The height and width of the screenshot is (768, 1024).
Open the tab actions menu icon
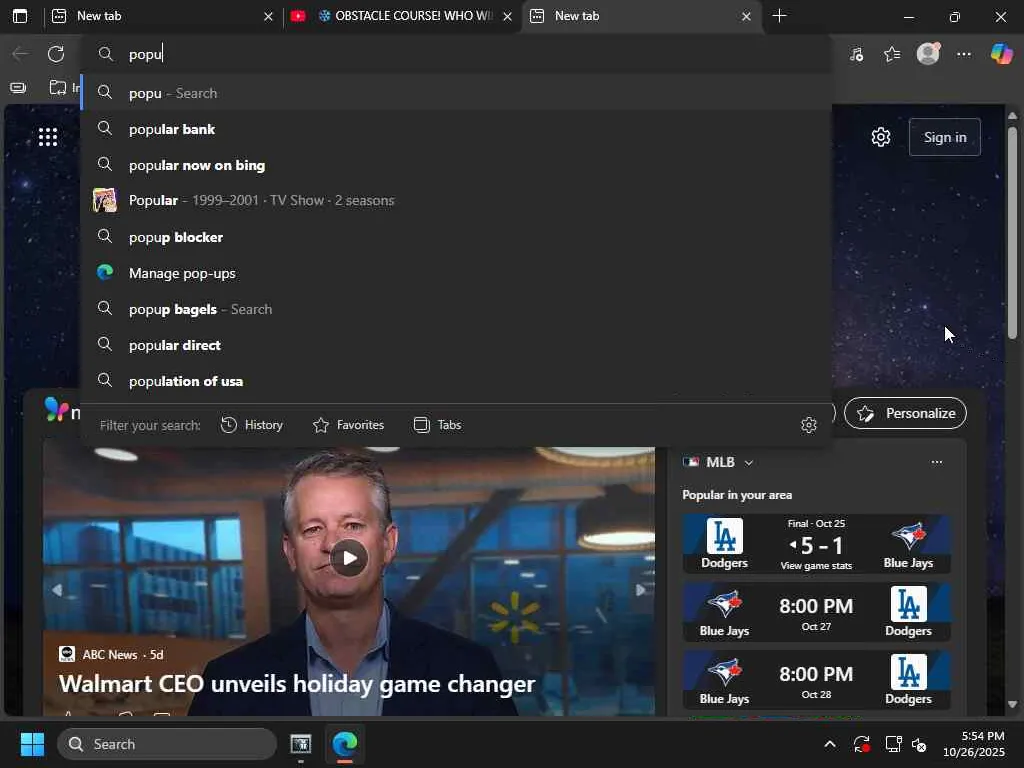[20, 16]
